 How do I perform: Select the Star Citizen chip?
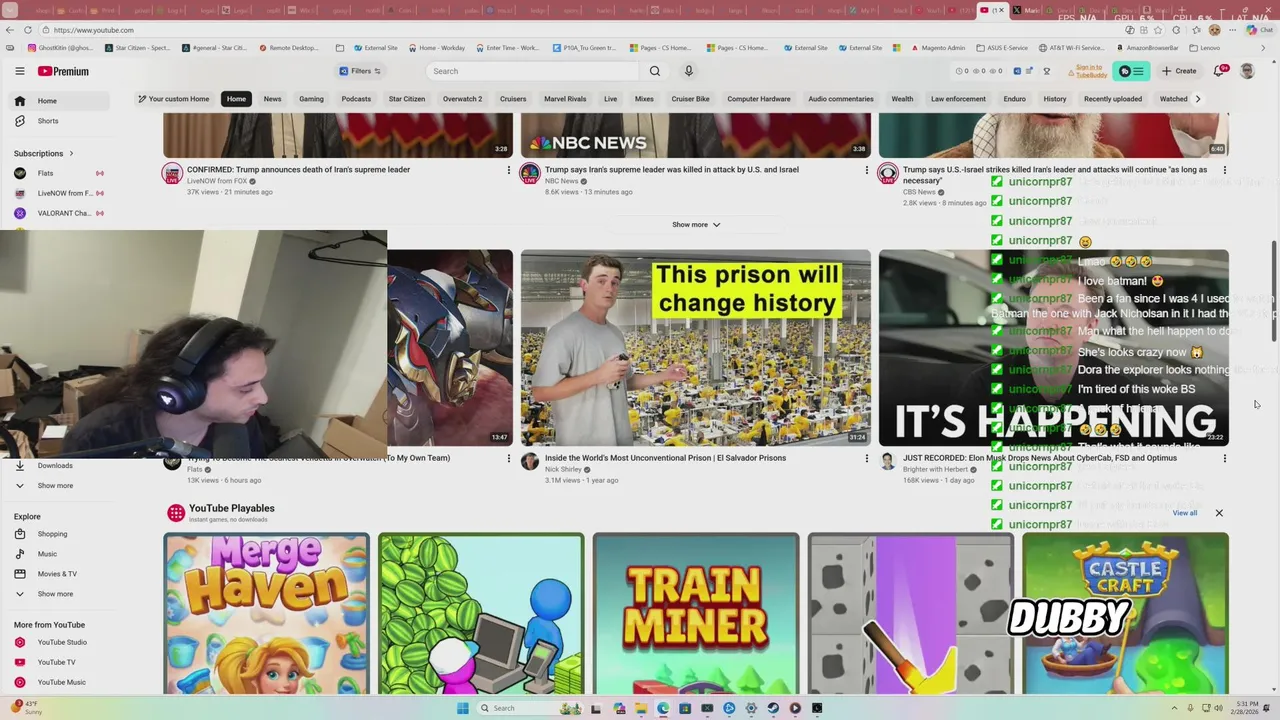(407, 99)
